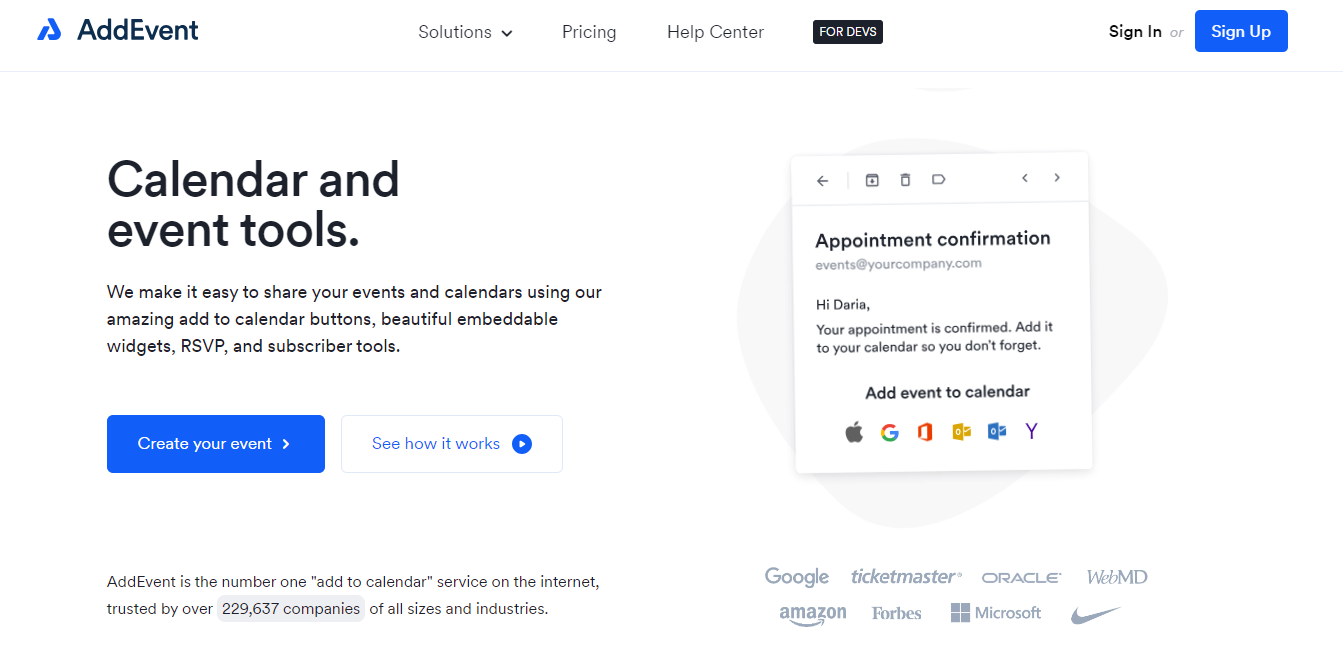Click the Sign In link
Viewport: 1343px width, 652px height.
point(1135,32)
